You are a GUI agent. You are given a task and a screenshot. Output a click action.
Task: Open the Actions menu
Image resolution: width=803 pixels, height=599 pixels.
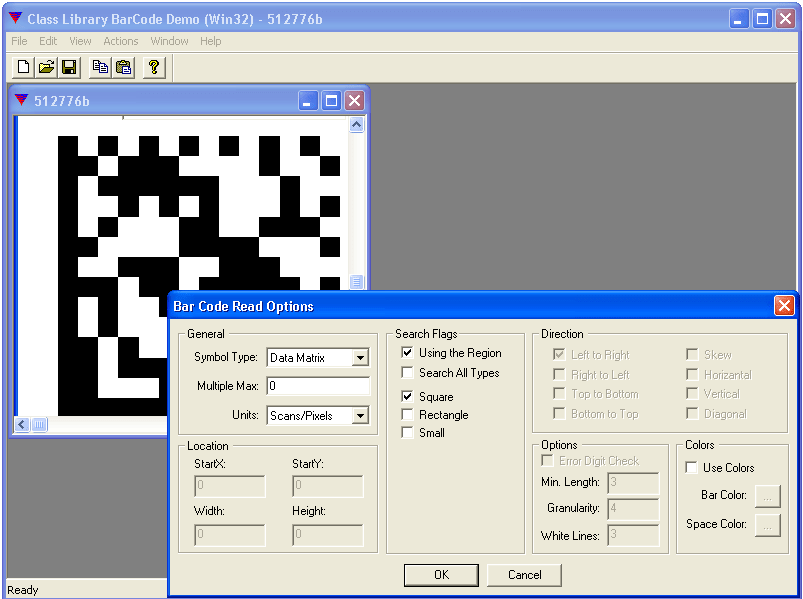click(x=120, y=41)
